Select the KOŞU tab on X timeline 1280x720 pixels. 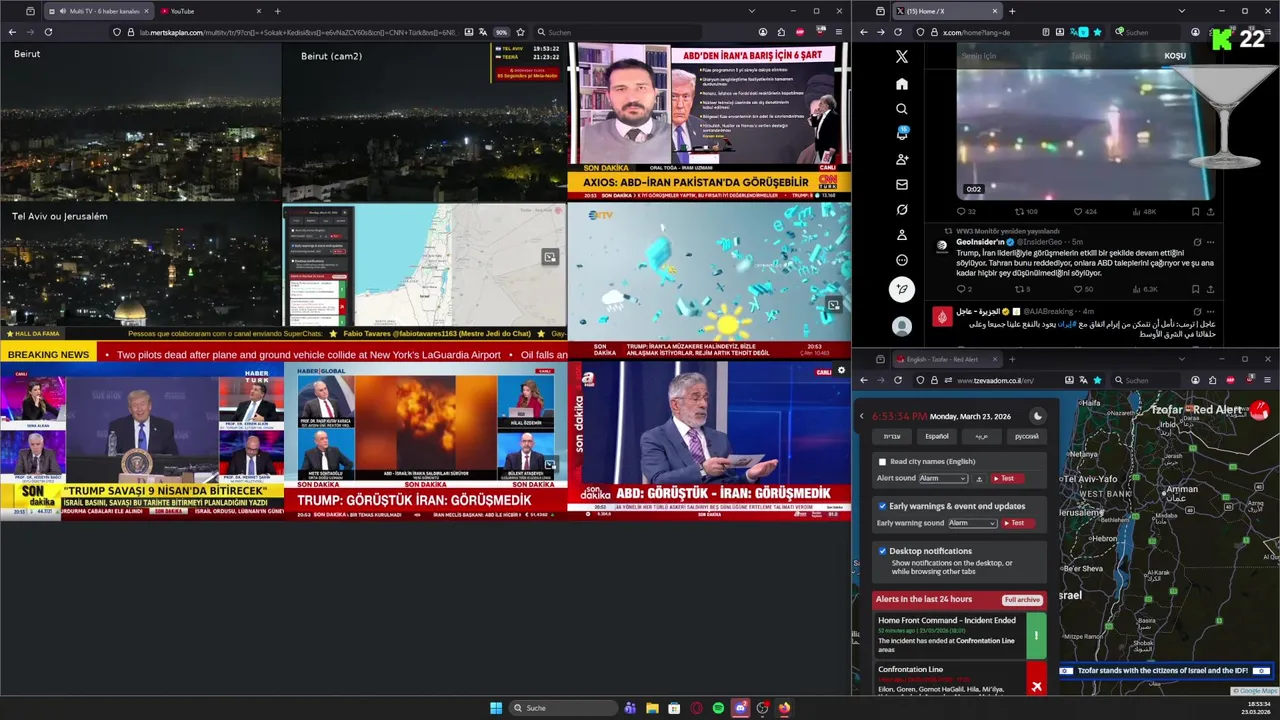click(x=1175, y=56)
